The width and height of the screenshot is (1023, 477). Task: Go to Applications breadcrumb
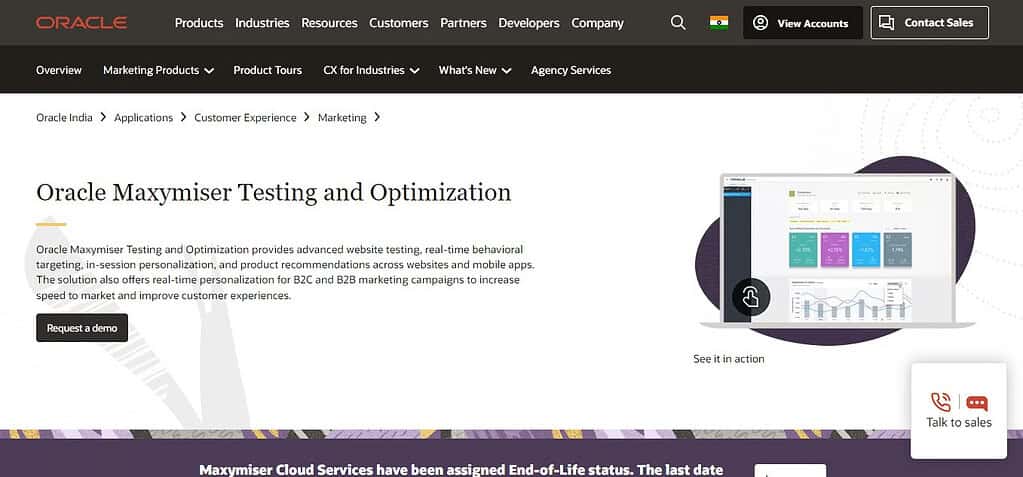pyautogui.click(x=144, y=117)
